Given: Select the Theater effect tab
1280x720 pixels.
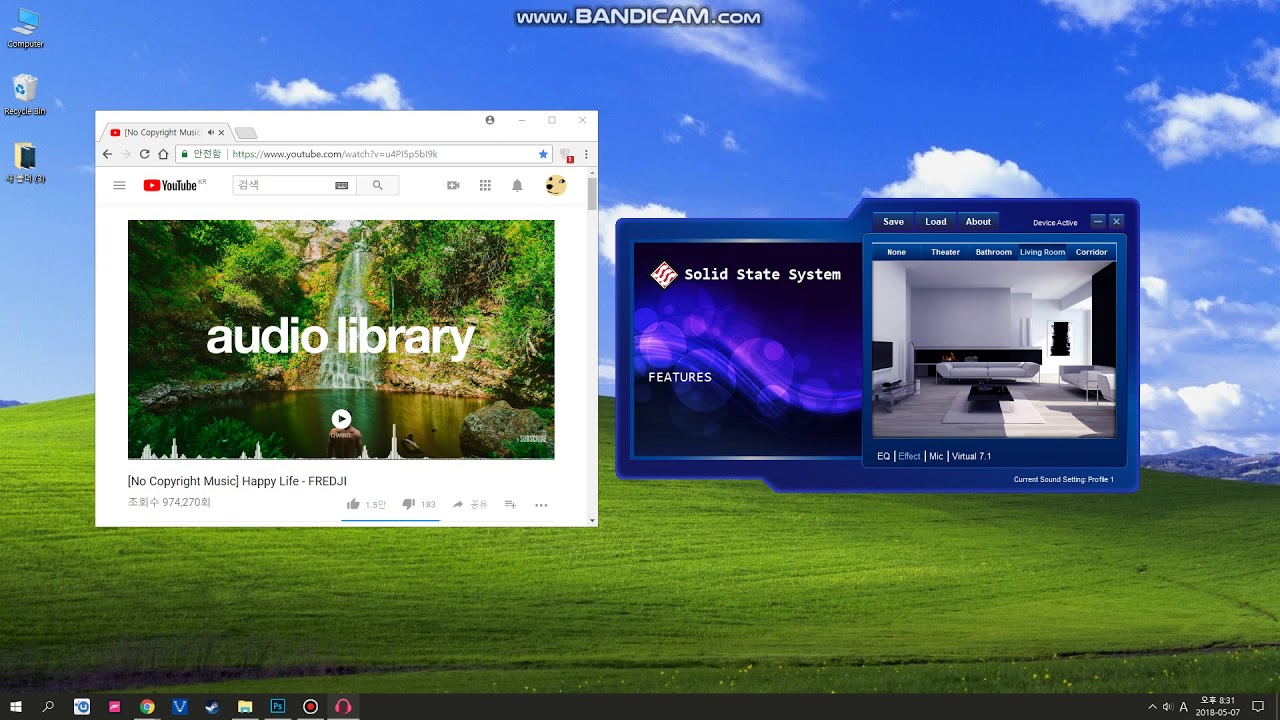Looking at the screenshot, I should 945,252.
